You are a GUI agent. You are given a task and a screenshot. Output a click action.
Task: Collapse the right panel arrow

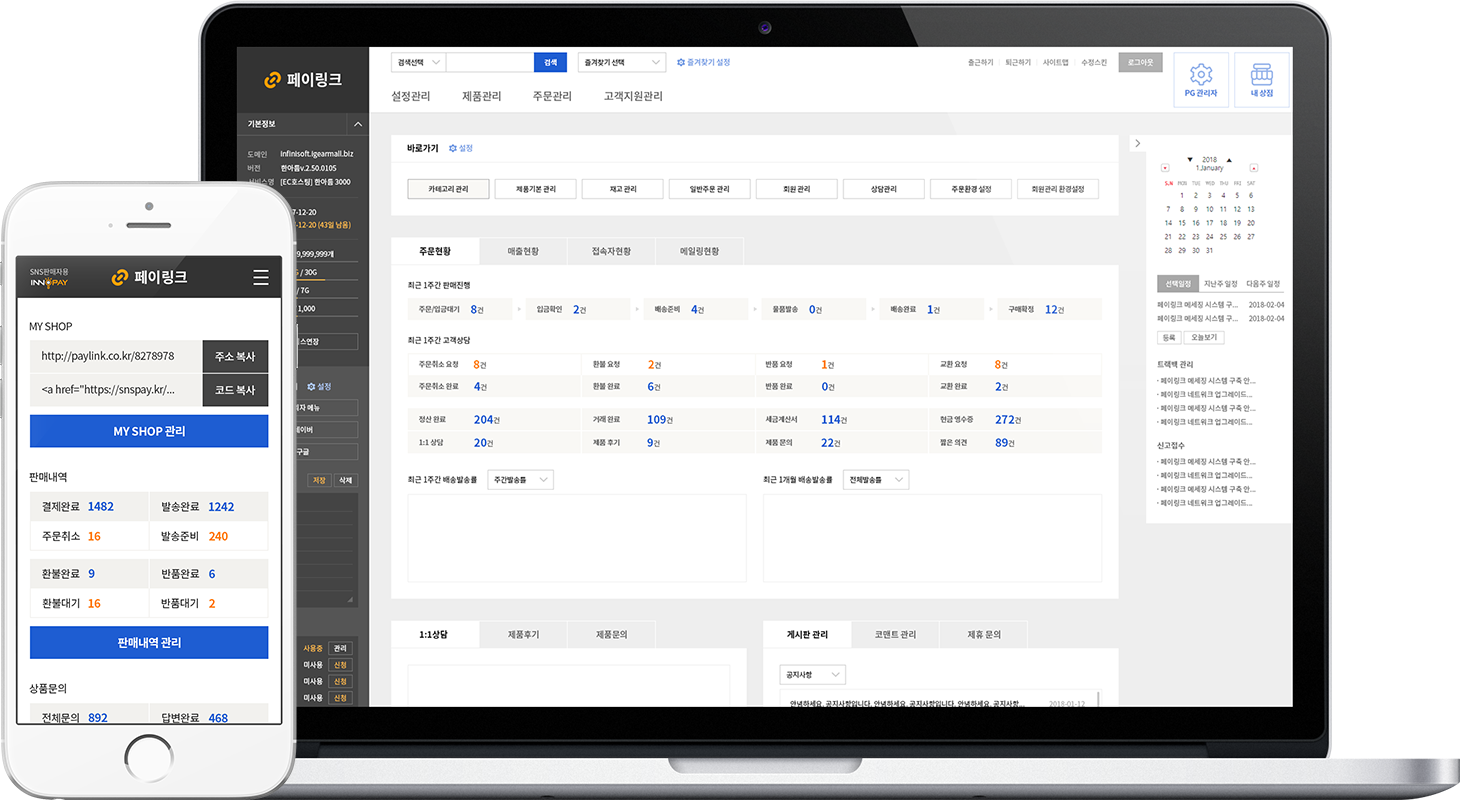tap(1138, 144)
